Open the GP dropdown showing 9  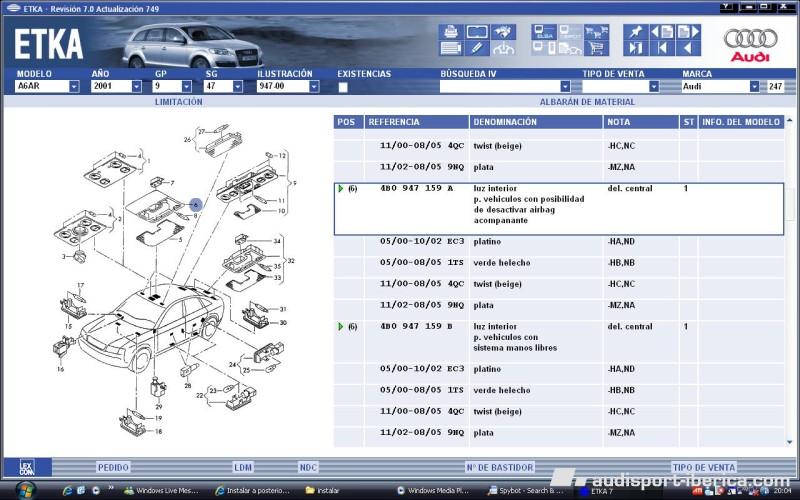(x=187, y=87)
